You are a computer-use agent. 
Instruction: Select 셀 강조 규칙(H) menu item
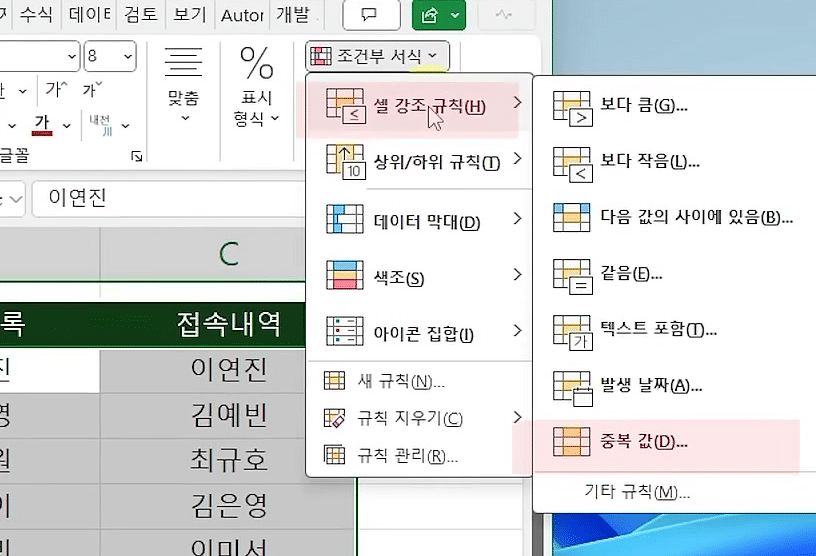click(x=419, y=106)
